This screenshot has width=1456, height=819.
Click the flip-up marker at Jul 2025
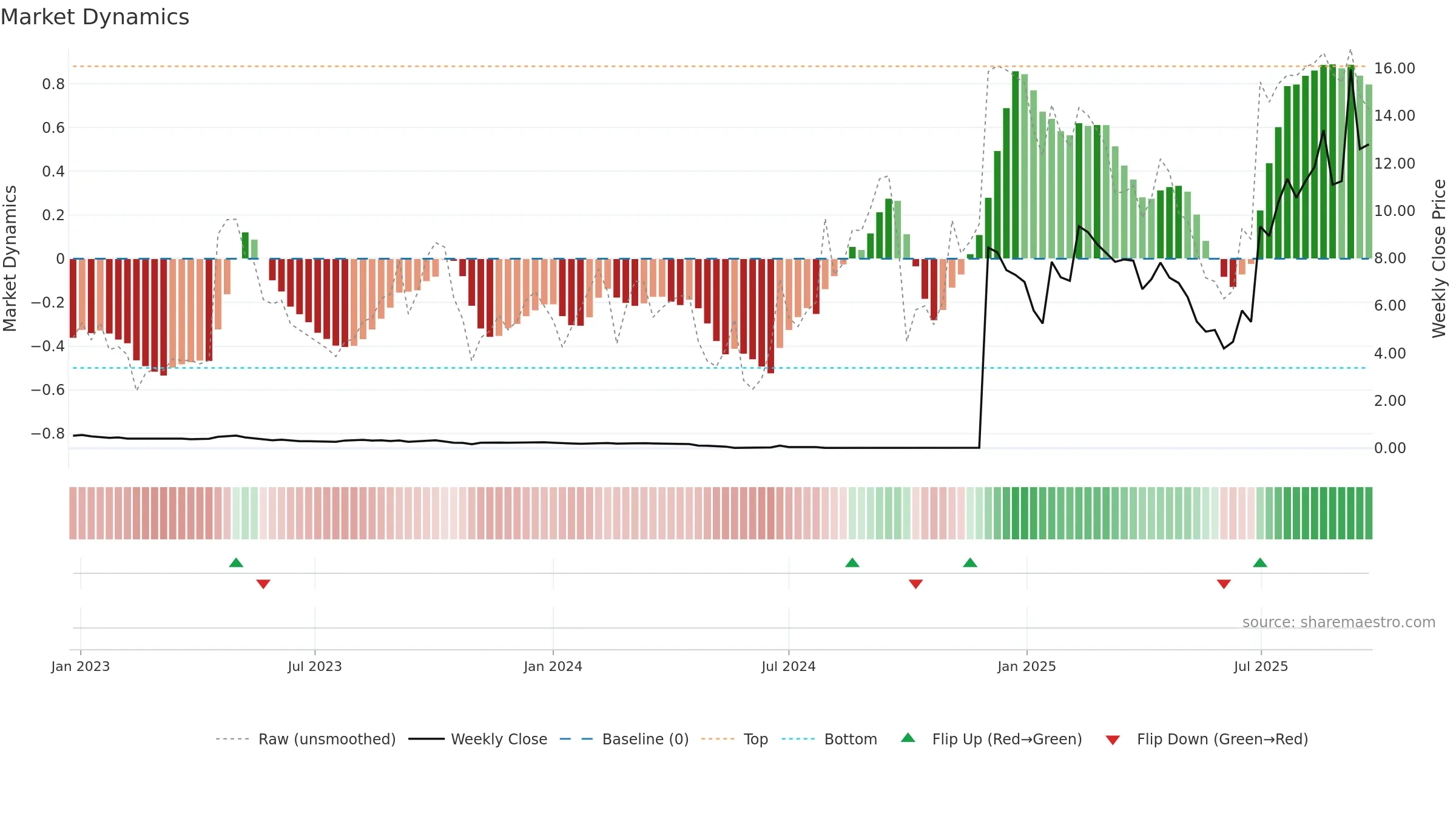[1260, 562]
